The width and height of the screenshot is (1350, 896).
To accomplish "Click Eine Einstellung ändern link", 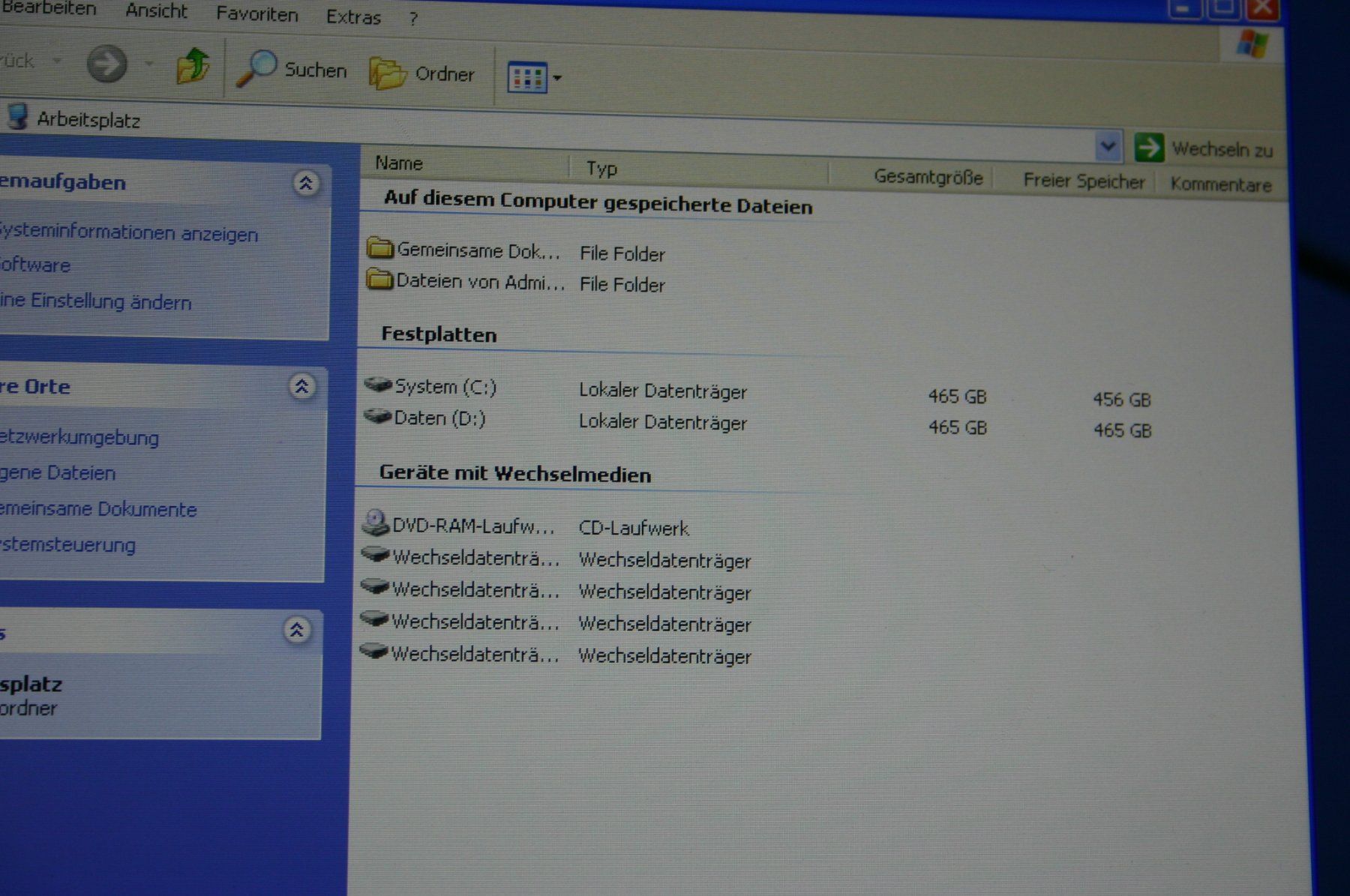I will pos(95,301).
